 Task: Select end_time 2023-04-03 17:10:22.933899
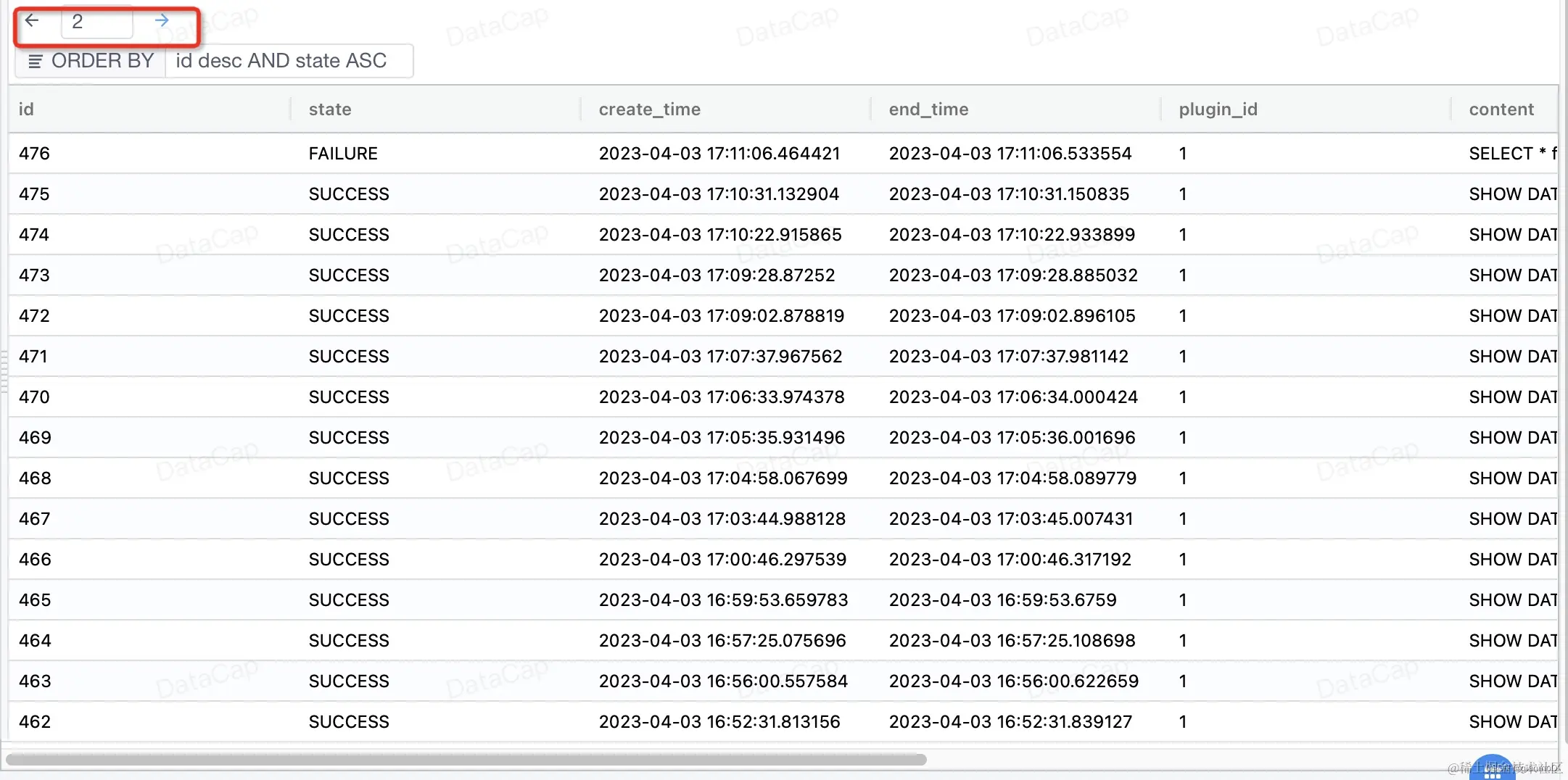[1012, 235]
